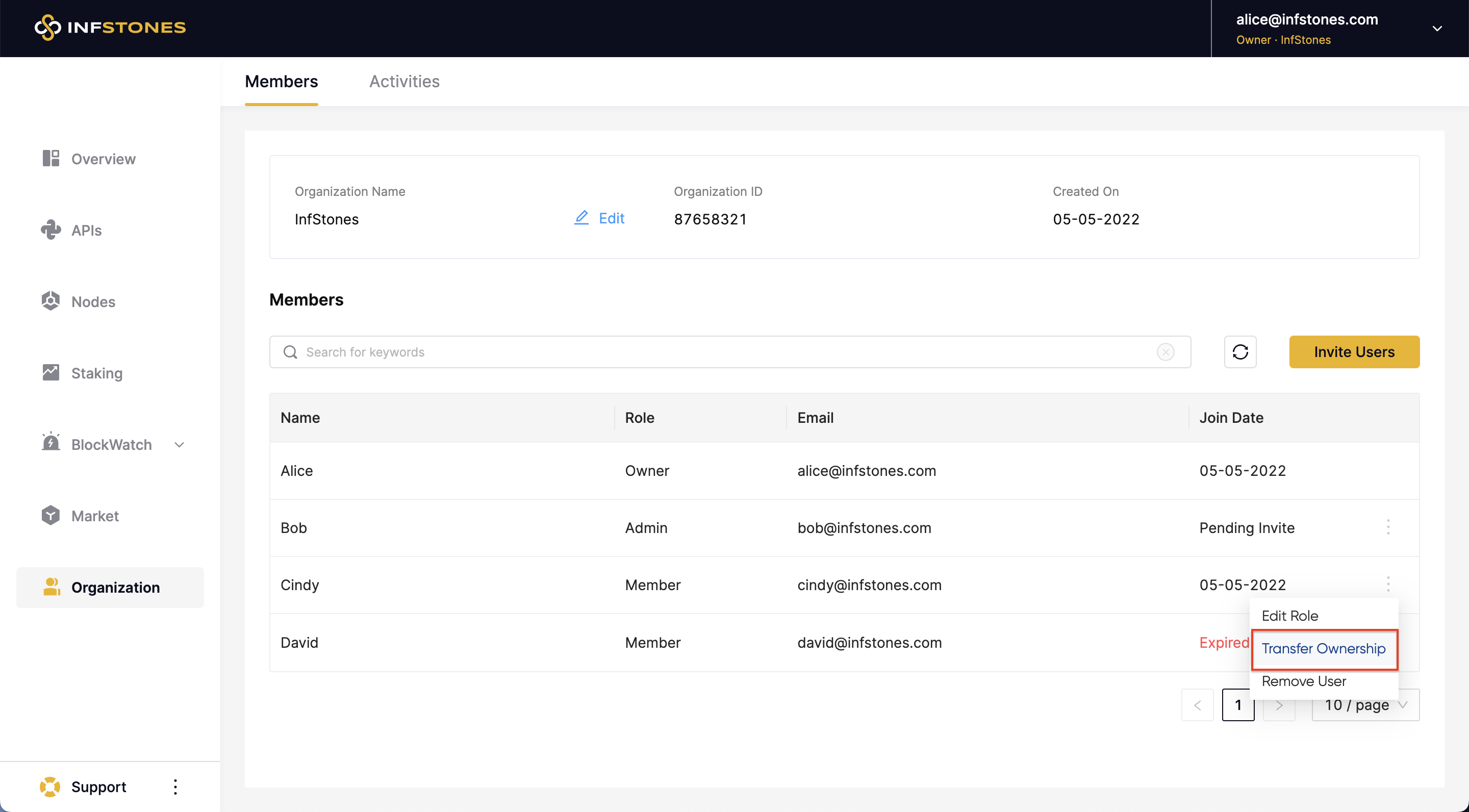Open the Overview sidebar icon
This screenshot has height=812, width=1469.
[x=51, y=159]
